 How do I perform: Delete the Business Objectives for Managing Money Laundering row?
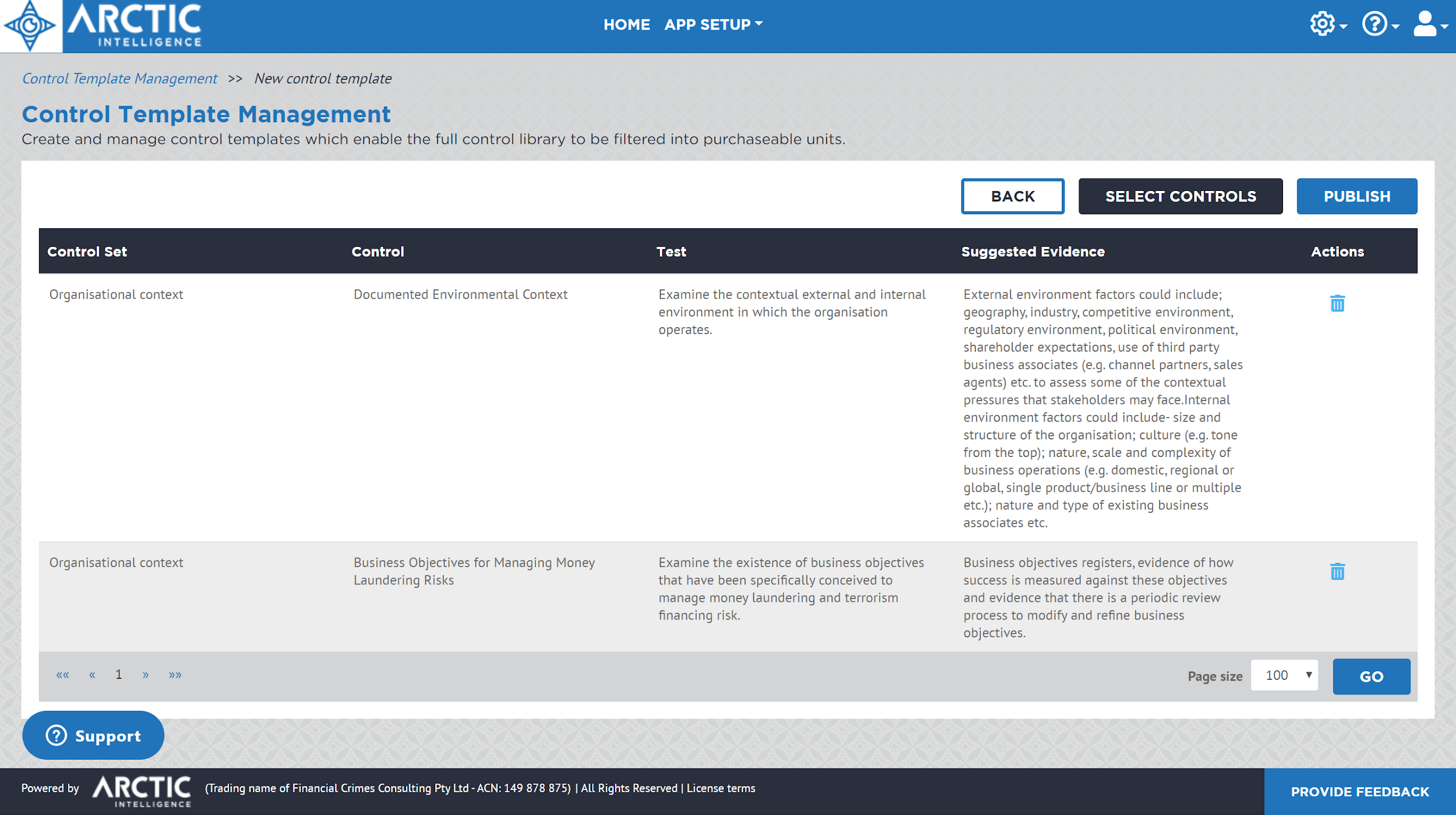click(x=1337, y=571)
